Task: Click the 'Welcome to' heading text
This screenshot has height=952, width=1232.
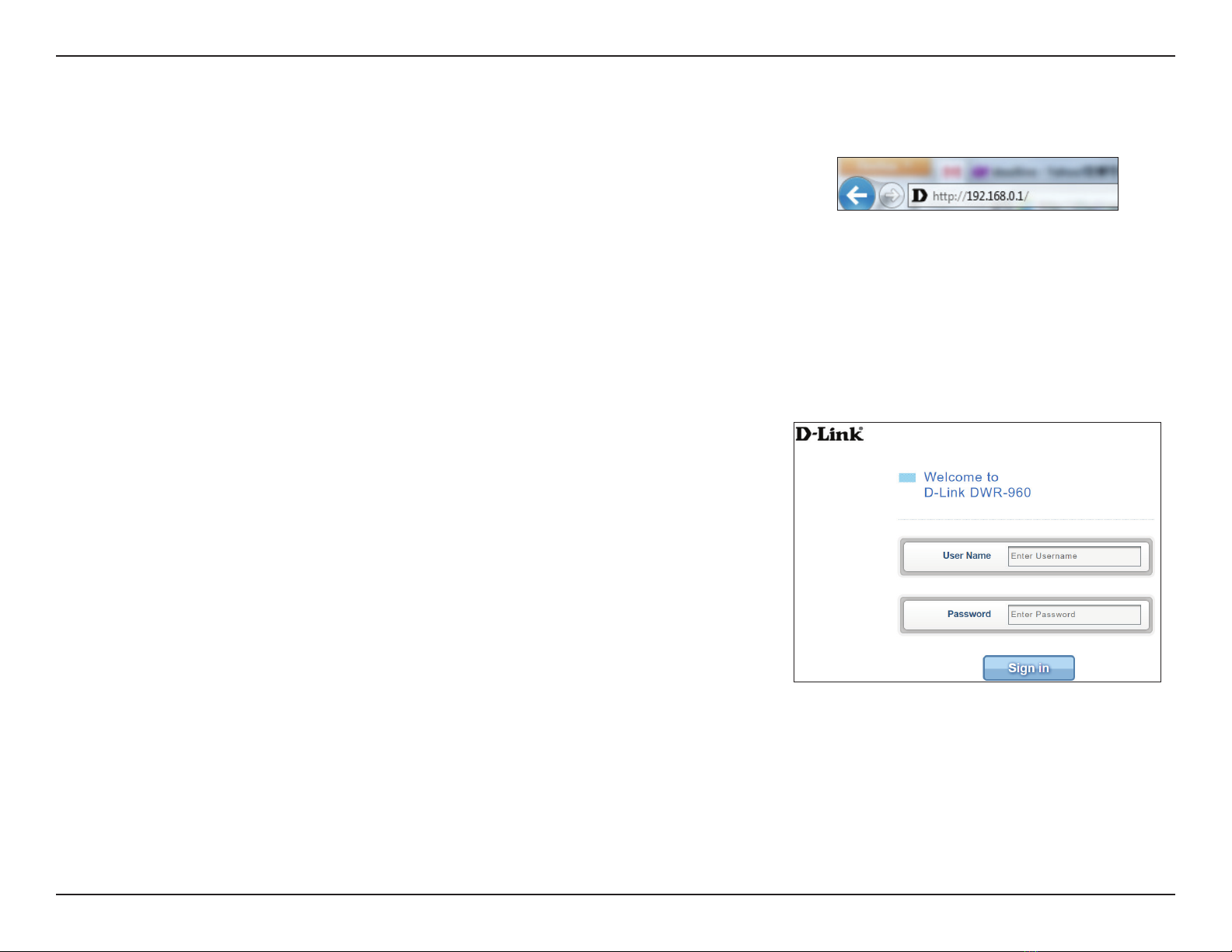Action: tap(961, 477)
